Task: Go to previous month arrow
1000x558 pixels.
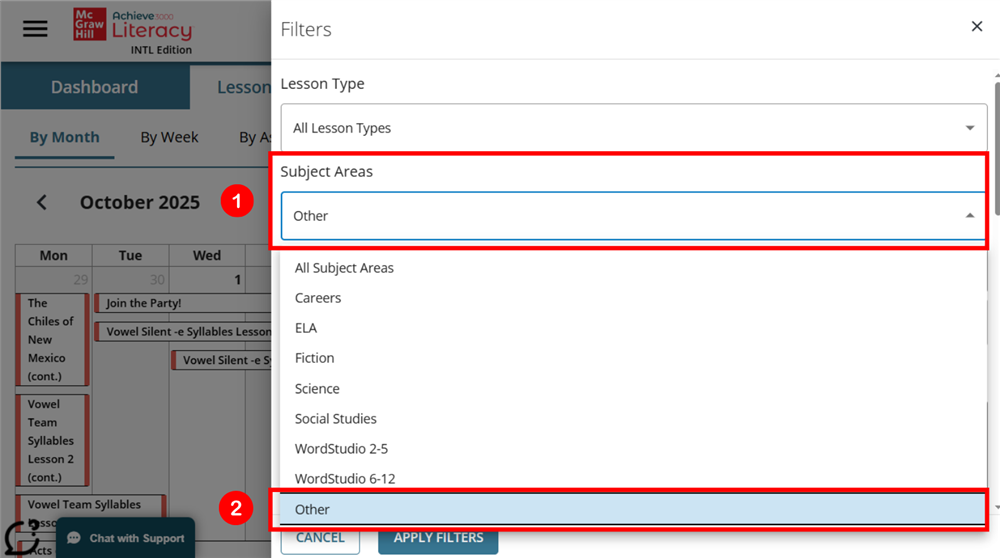Action: pyautogui.click(x=42, y=203)
